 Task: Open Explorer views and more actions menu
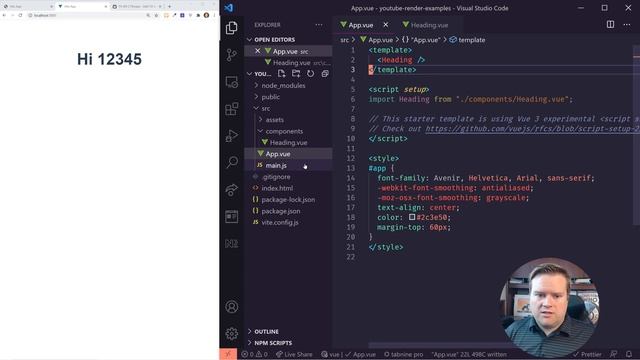click(319, 25)
